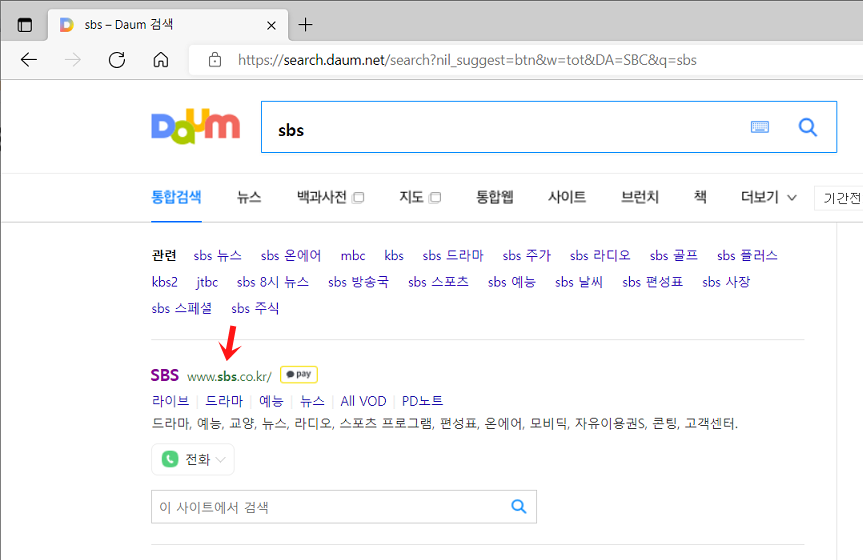Open the www.sbs.co.kr URL link
Viewport: 863px width, 560px height.
click(x=230, y=377)
